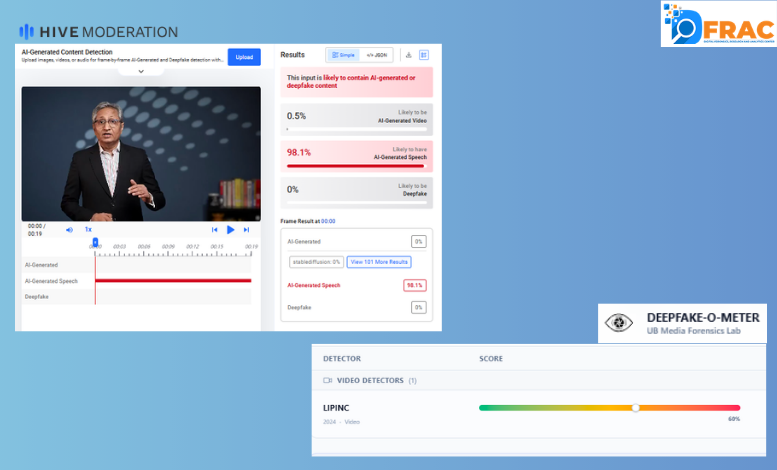Click the Video Detectors camera icon
Image resolution: width=777 pixels, height=470 pixels.
[x=328, y=380]
